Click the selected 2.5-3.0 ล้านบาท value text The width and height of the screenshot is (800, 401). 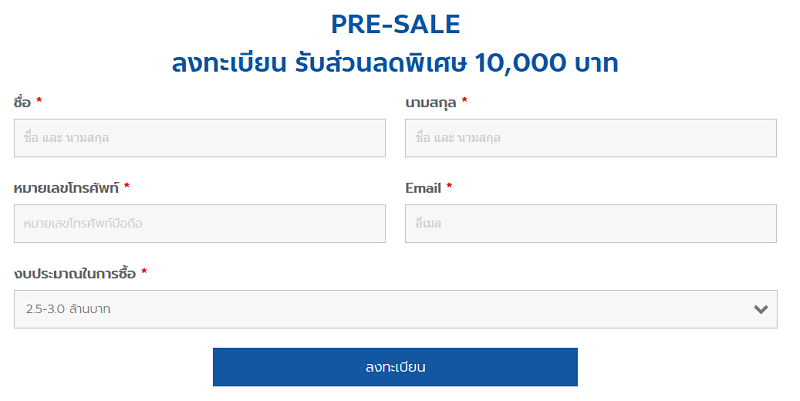pos(68,309)
